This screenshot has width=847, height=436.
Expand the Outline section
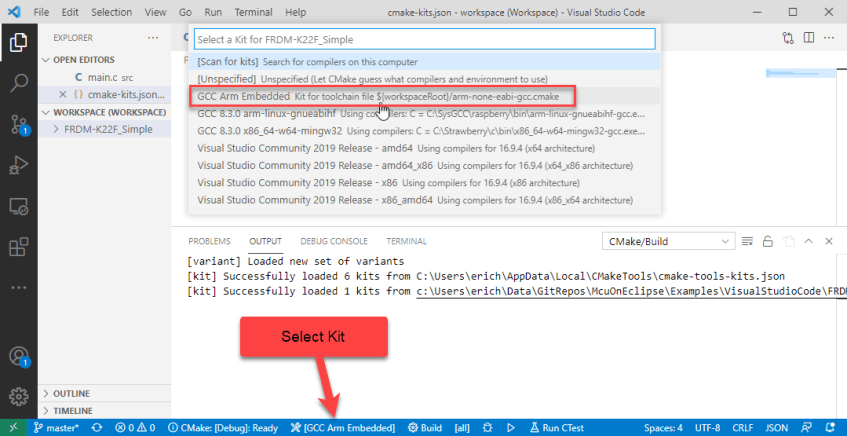coord(70,393)
